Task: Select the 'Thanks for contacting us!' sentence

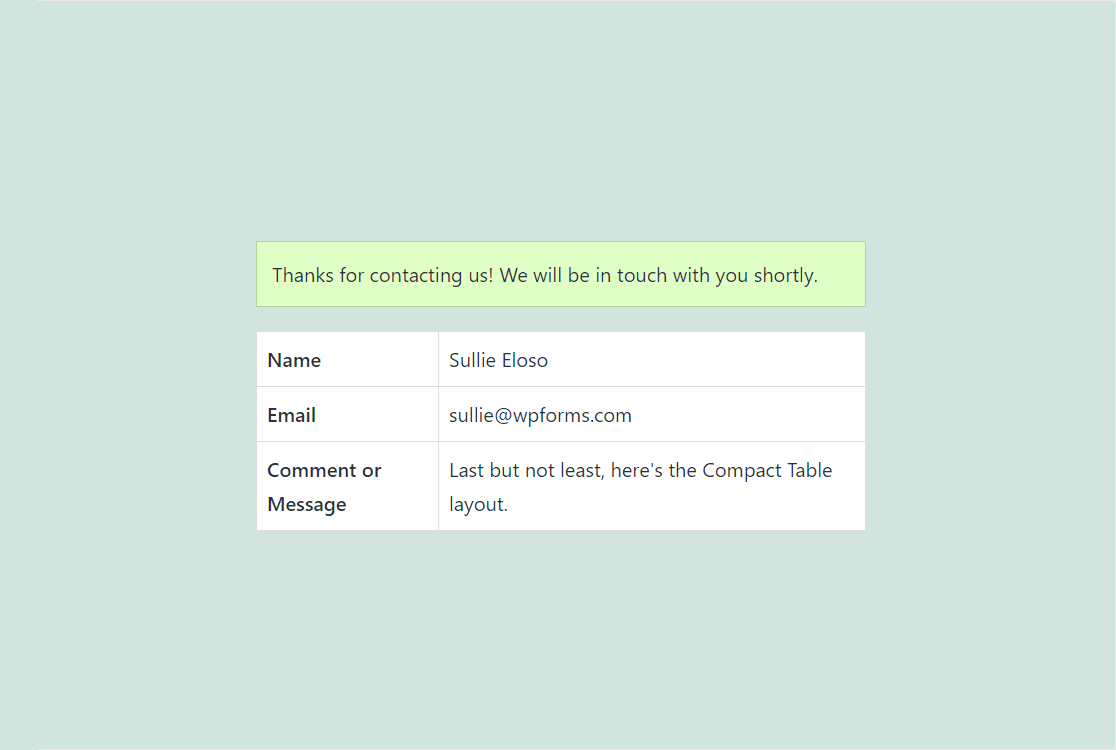Action: 382,275
